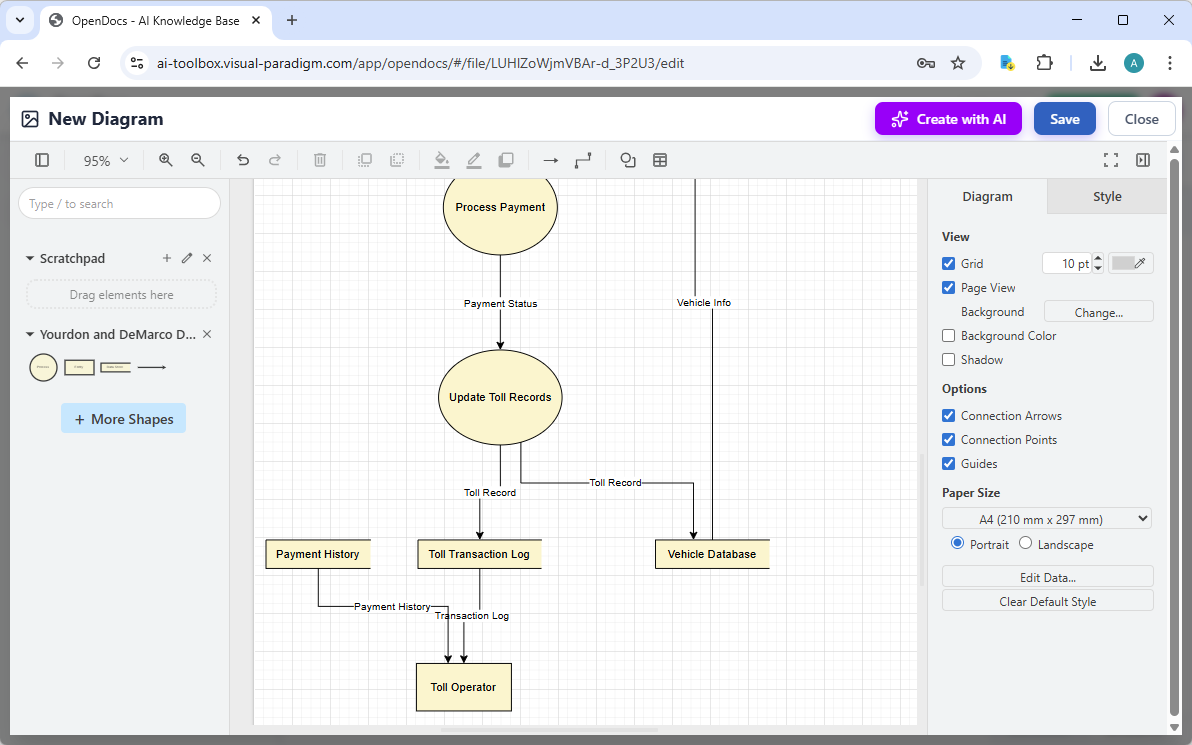Click the connector line style icon

(x=583, y=160)
